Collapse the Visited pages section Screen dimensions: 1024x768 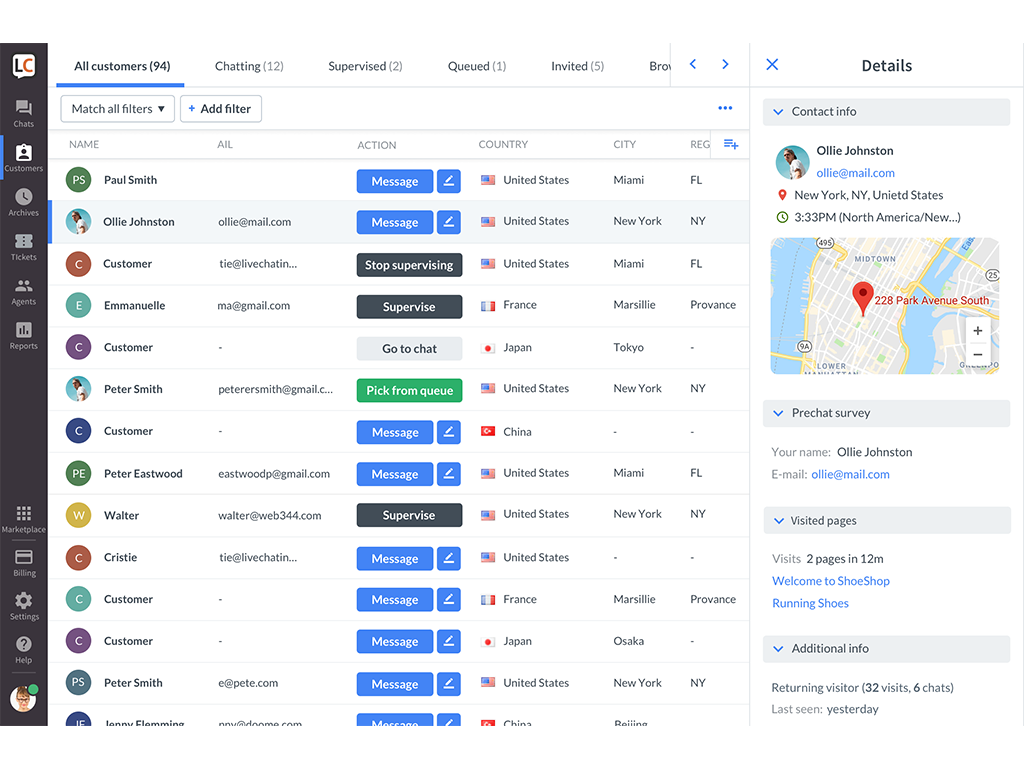coord(778,521)
